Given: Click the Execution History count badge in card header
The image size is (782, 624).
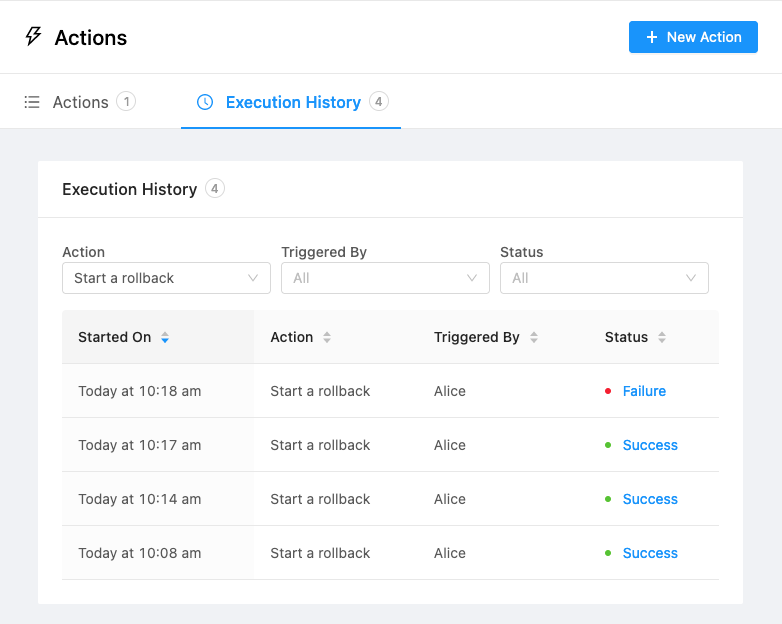Looking at the screenshot, I should (x=215, y=189).
